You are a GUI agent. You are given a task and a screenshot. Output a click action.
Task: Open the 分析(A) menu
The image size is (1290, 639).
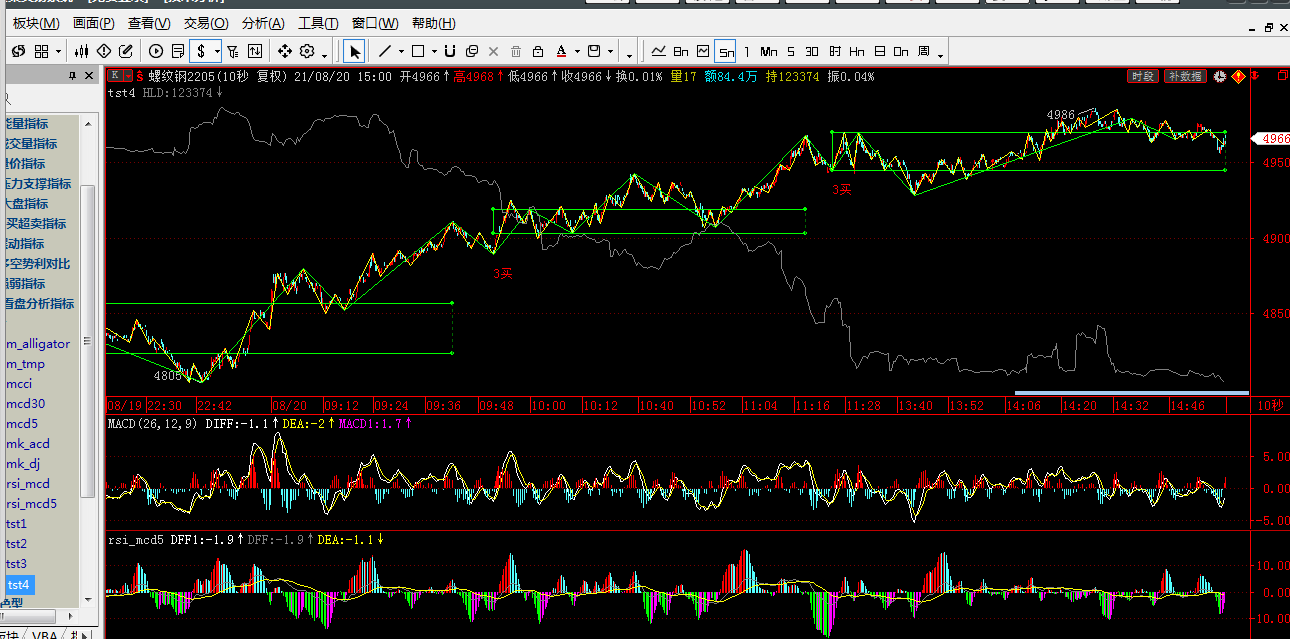pos(263,23)
